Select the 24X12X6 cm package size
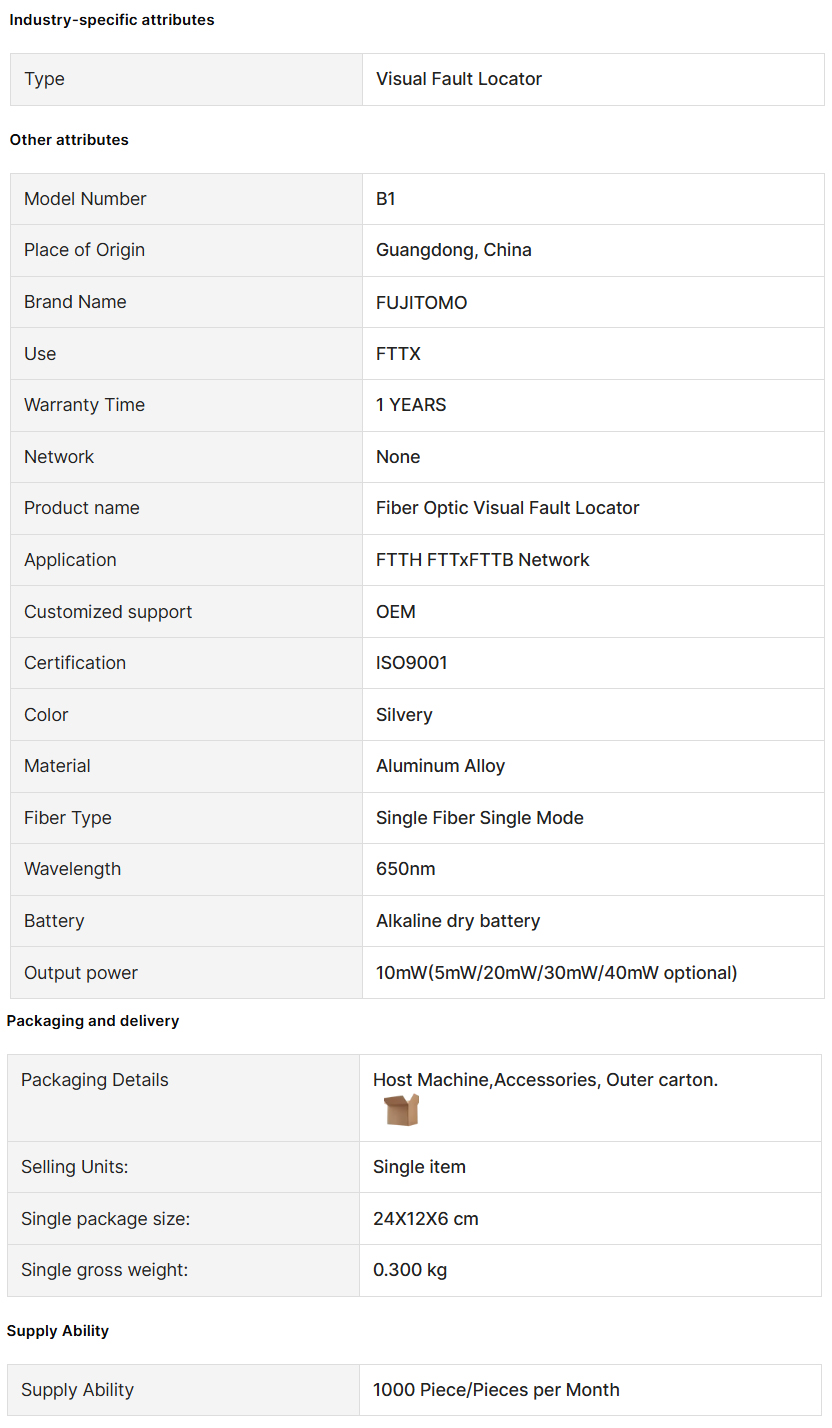 click(426, 1219)
